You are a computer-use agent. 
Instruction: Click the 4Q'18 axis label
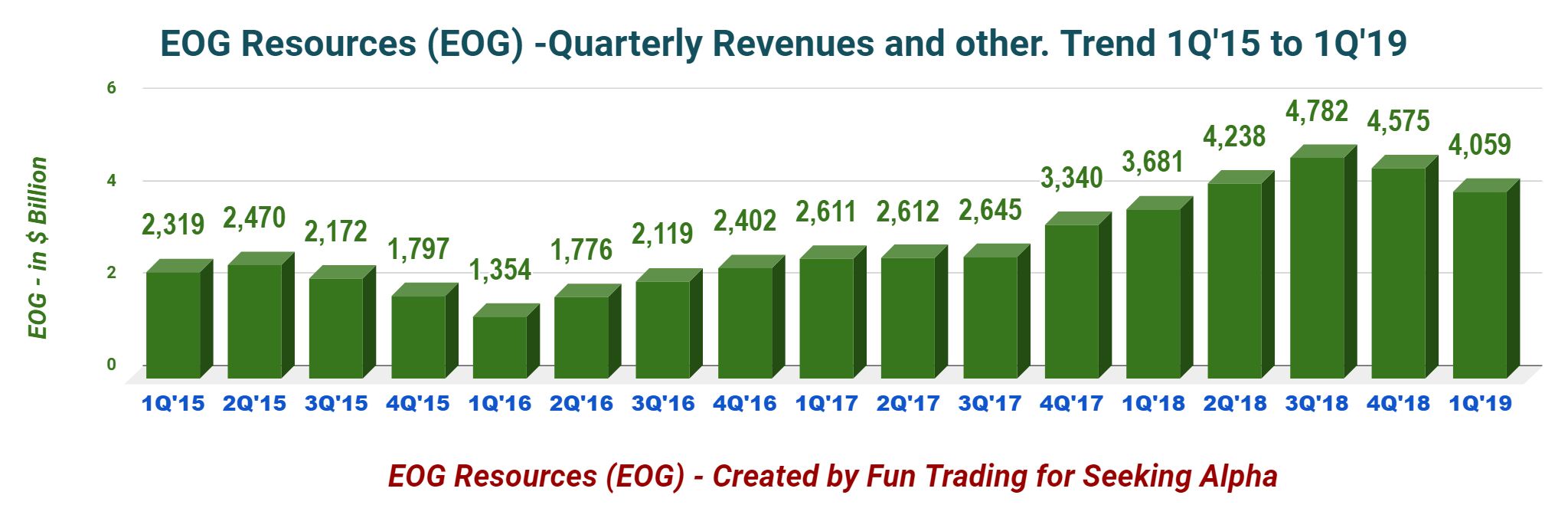pyautogui.click(x=1398, y=403)
